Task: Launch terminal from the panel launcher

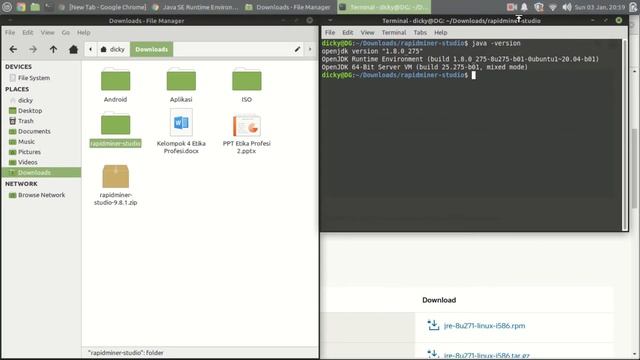Action: [49, 7]
